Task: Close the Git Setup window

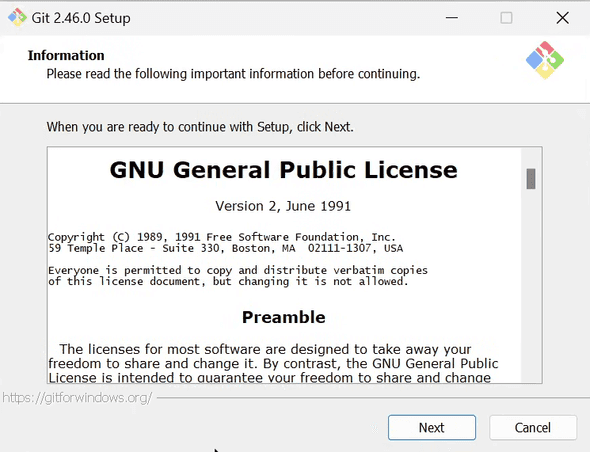Action: point(563,18)
